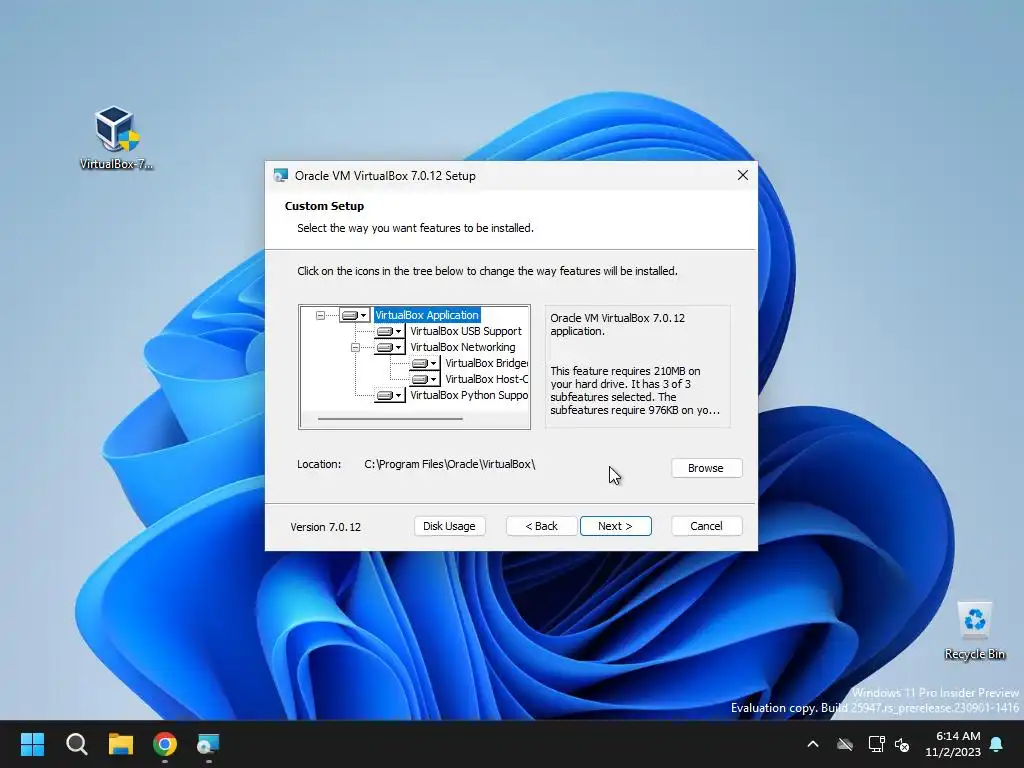Open VirtualBox Bridged feature dropdown icon

click(x=424, y=363)
